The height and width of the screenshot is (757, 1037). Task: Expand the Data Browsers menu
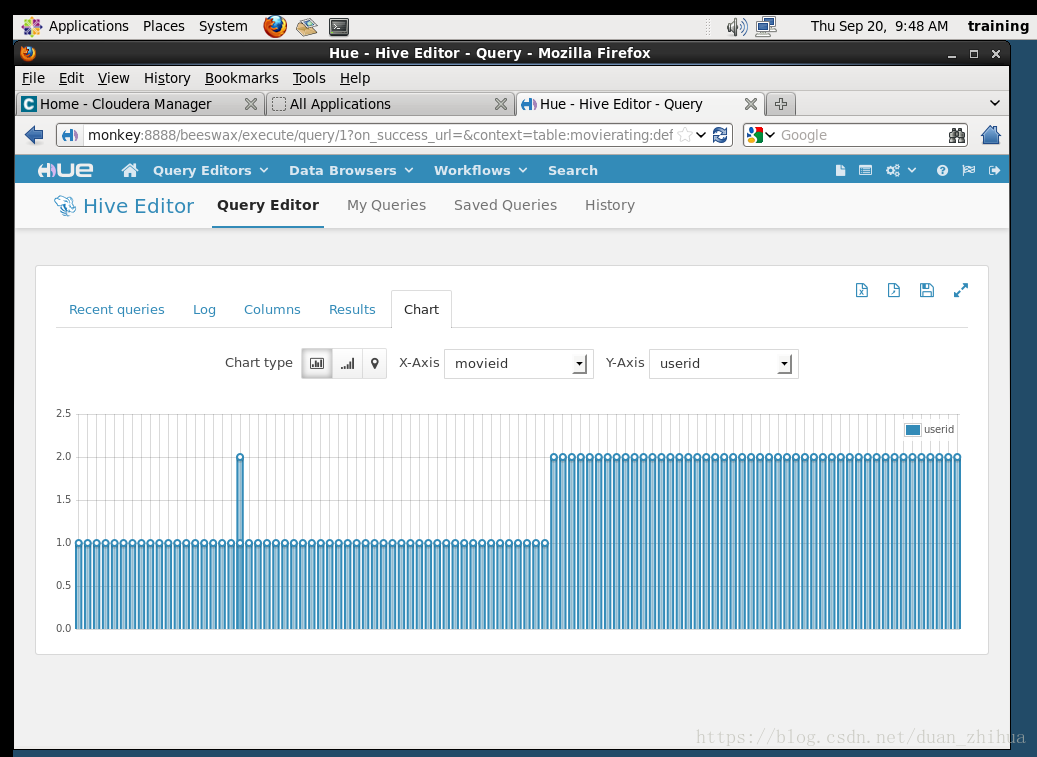[x=351, y=171]
